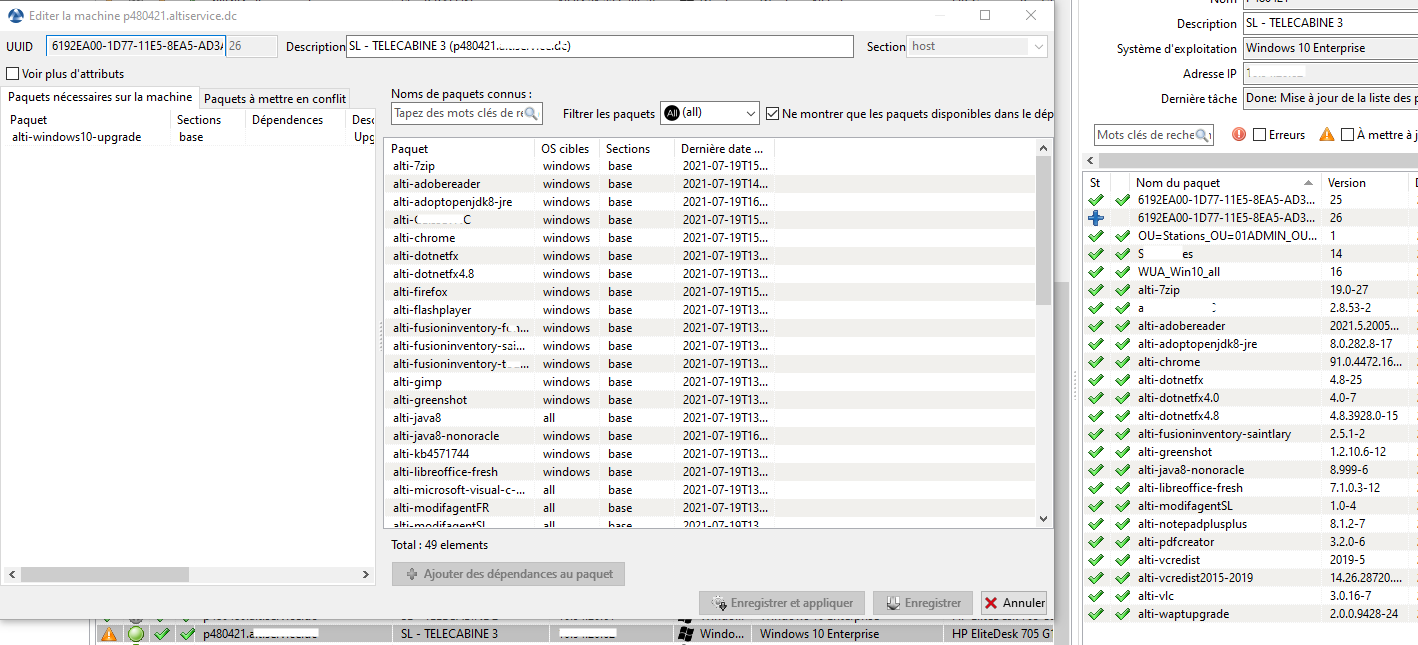Click the anchor icon on Ajouter des dépendances button
Screen dimensions: 1418x645
(411, 573)
